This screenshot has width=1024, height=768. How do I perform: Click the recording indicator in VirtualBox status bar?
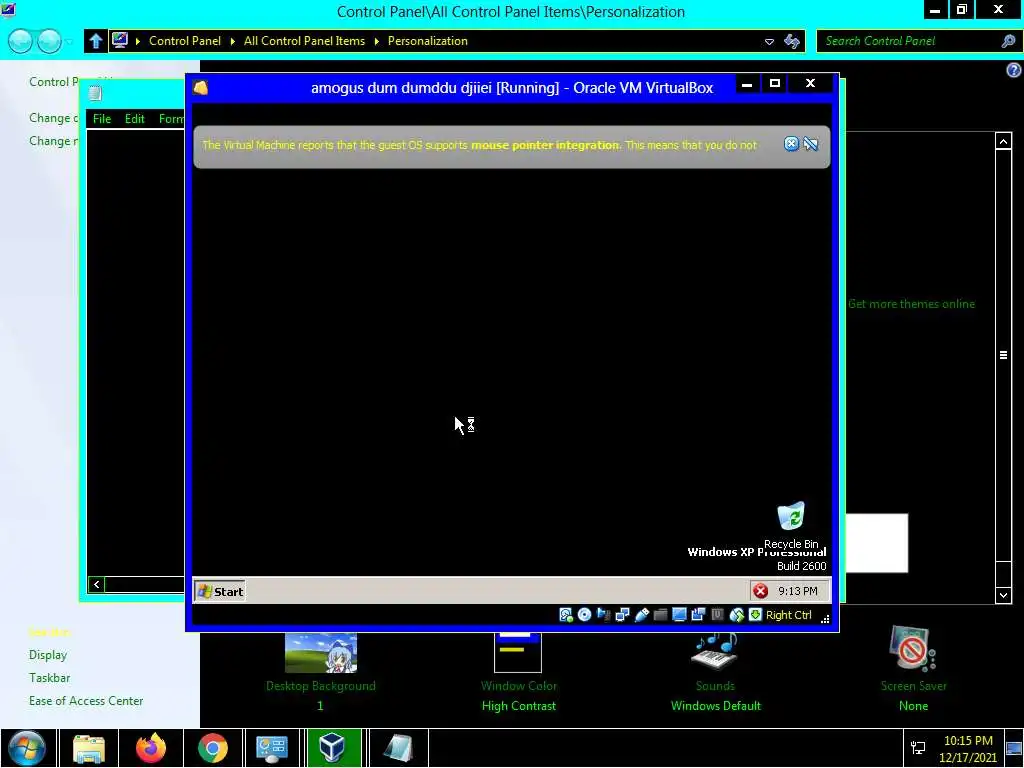click(x=698, y=615)
